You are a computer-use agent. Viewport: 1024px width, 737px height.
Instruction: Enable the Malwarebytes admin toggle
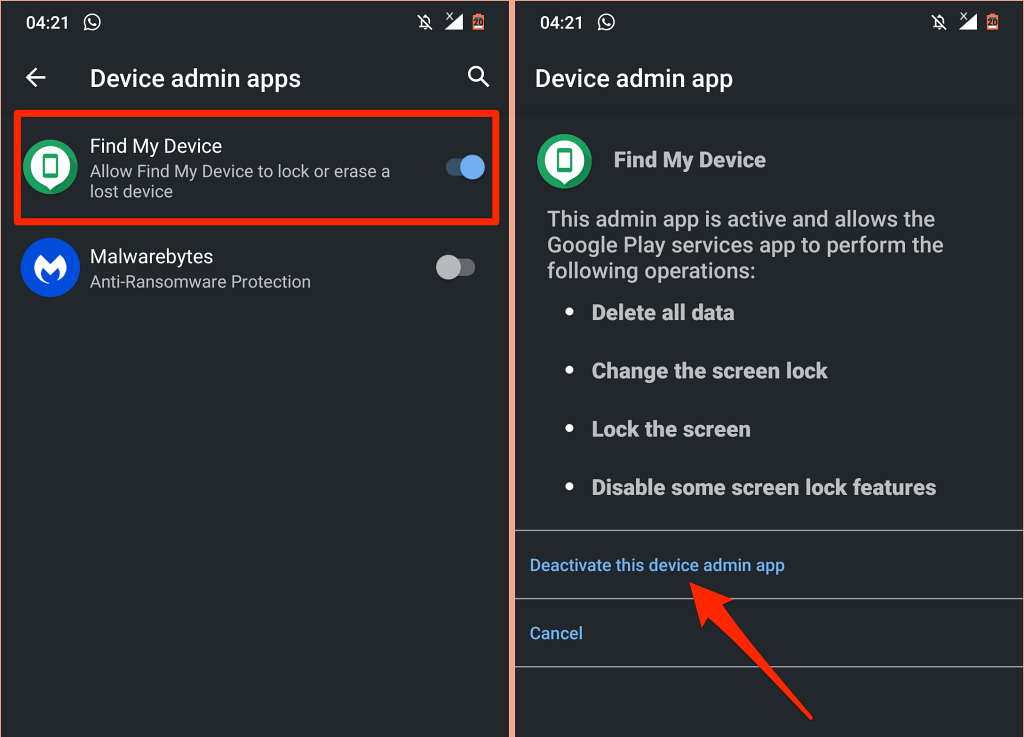(456, 267)
